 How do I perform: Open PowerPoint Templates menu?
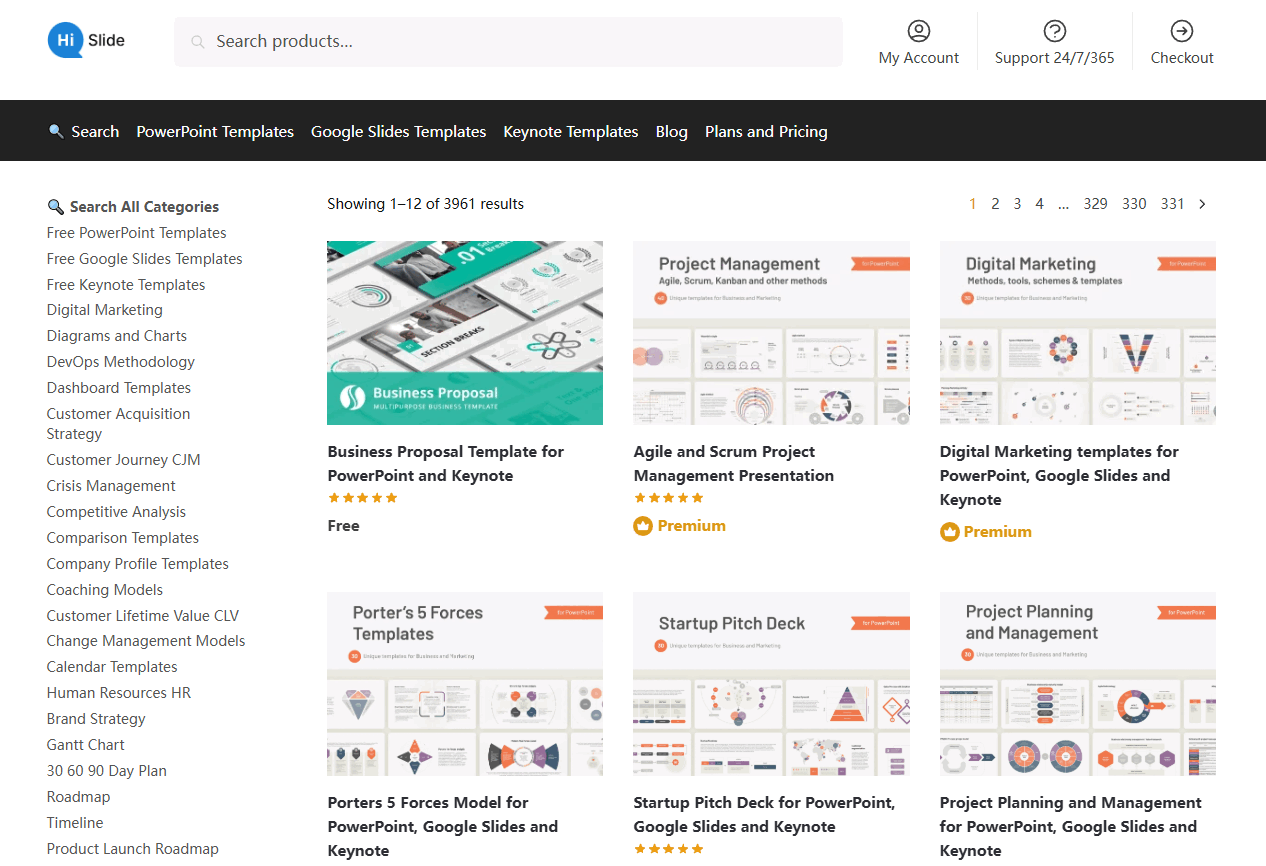tap(215, 132)
